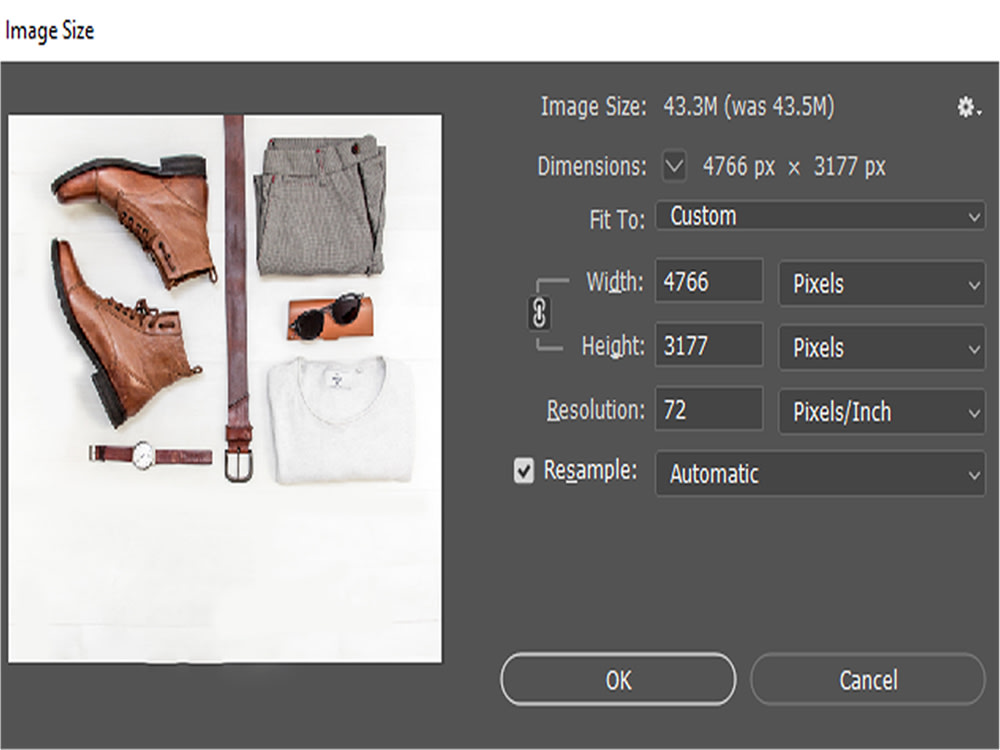Click the Width value field
Image resolution: width=1000 pixels, height=750 pixels.
pos(709,281)
